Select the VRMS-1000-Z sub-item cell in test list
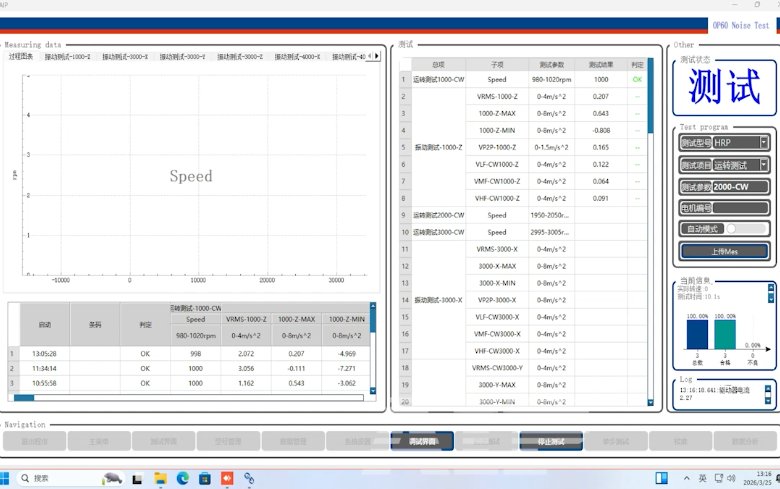 tap(497, 97)
